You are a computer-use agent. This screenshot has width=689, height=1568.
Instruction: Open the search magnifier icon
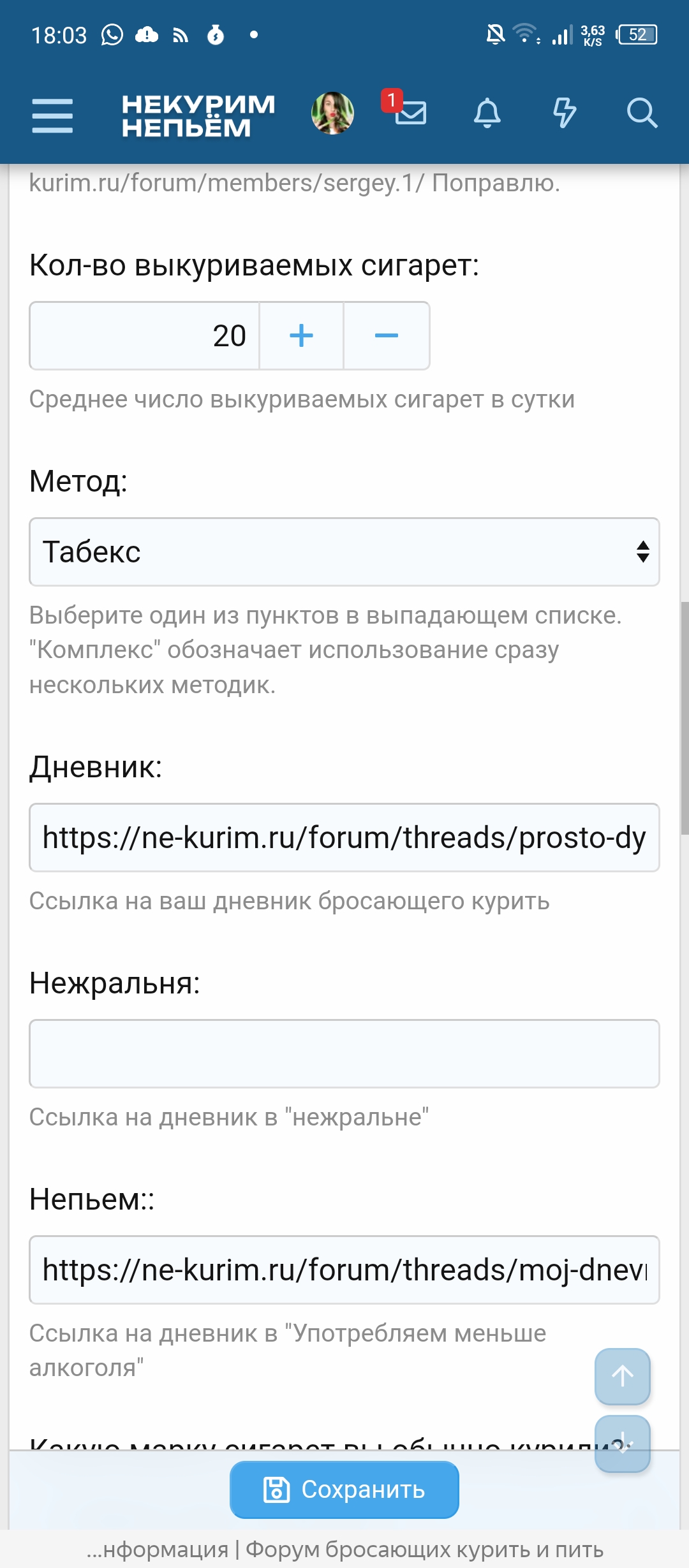(641, 114)
